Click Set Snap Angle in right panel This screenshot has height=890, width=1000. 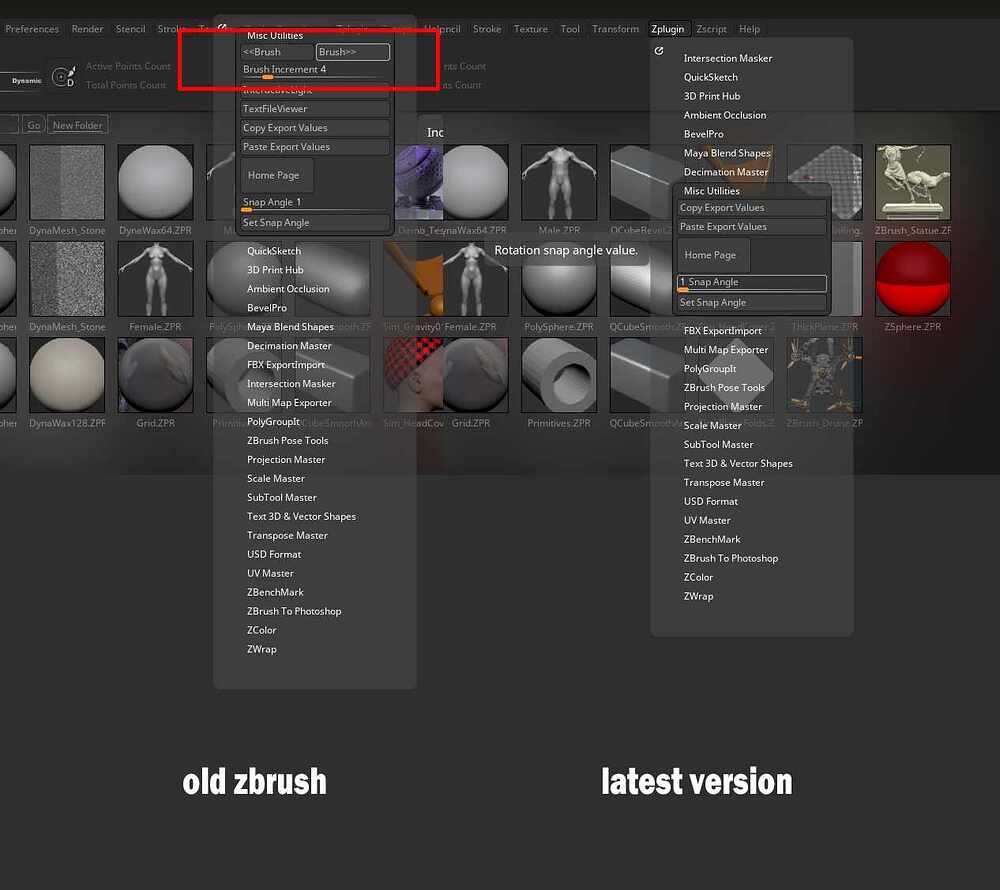click(x=752, y=302)
